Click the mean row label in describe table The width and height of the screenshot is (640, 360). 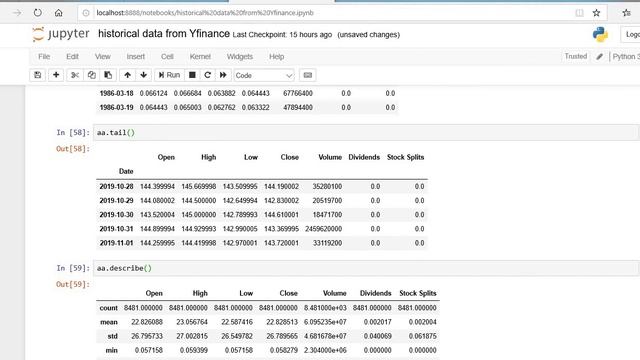(109, 322)
